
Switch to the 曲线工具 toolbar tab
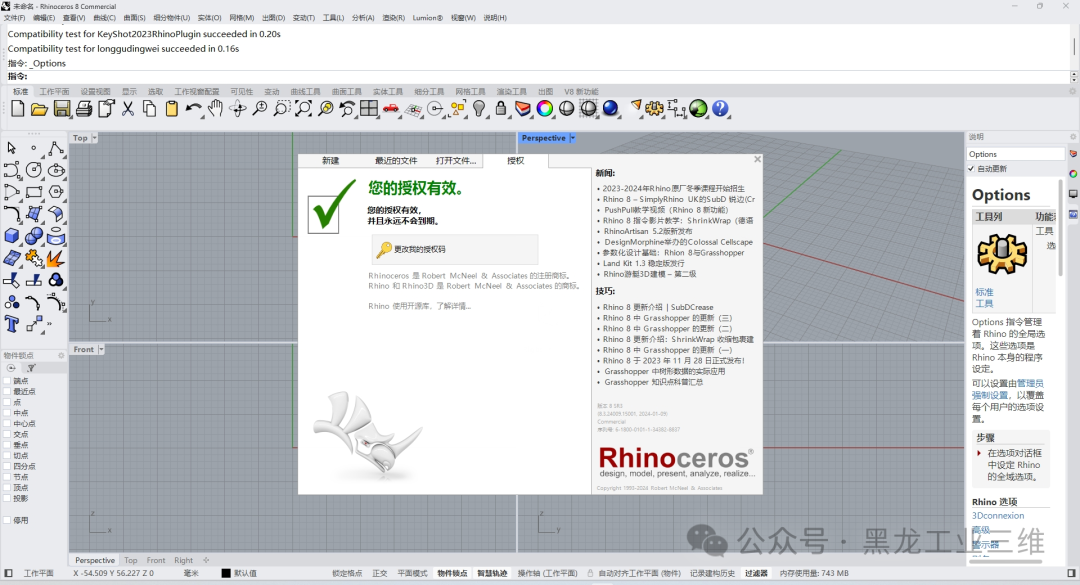305,92
